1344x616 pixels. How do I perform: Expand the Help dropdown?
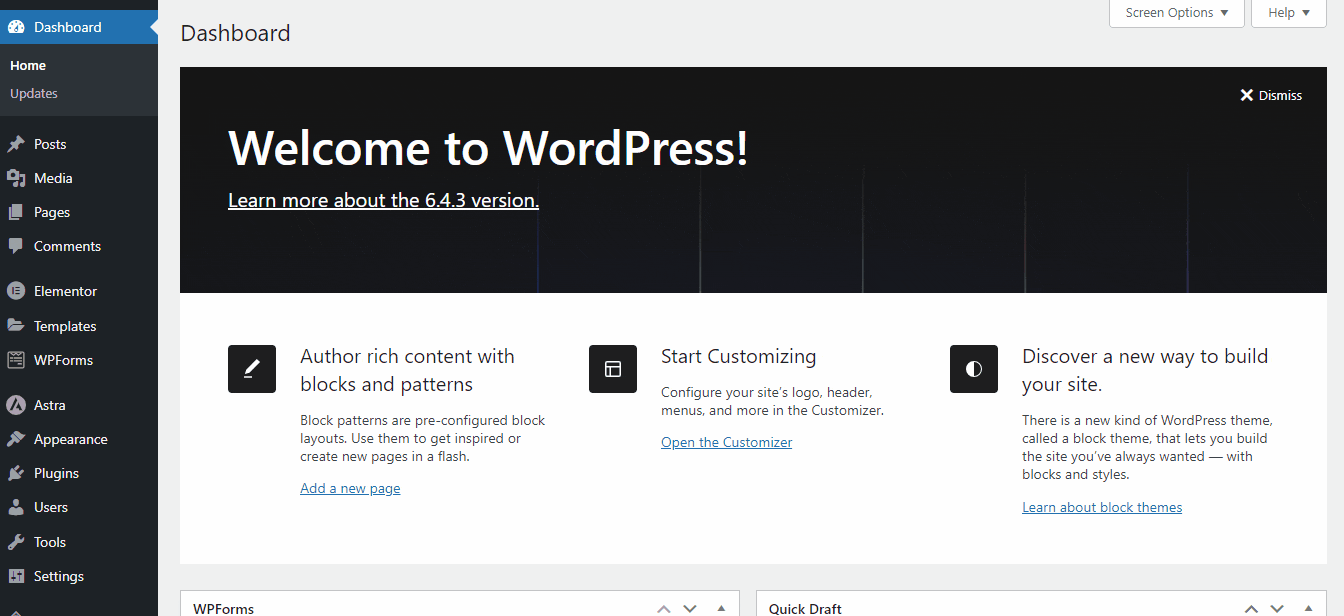coord(1288,13)
